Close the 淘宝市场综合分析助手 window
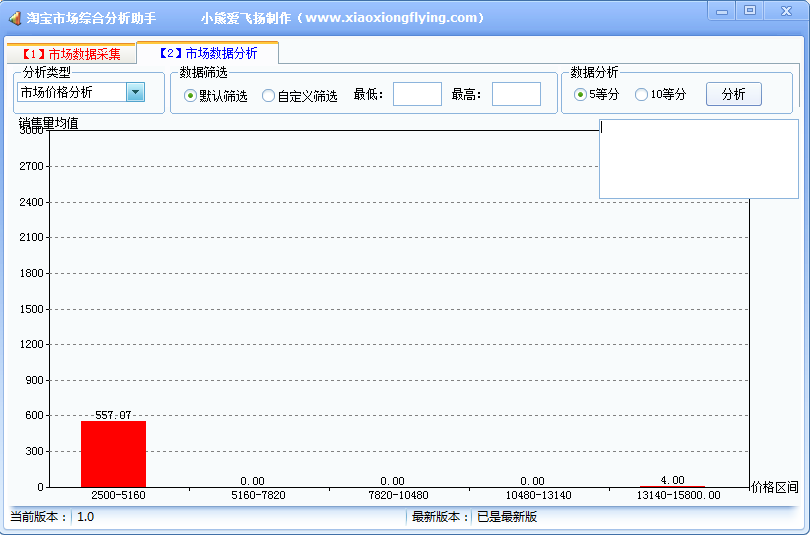Viewport: 810px width, 535px height. click(782, 10)
